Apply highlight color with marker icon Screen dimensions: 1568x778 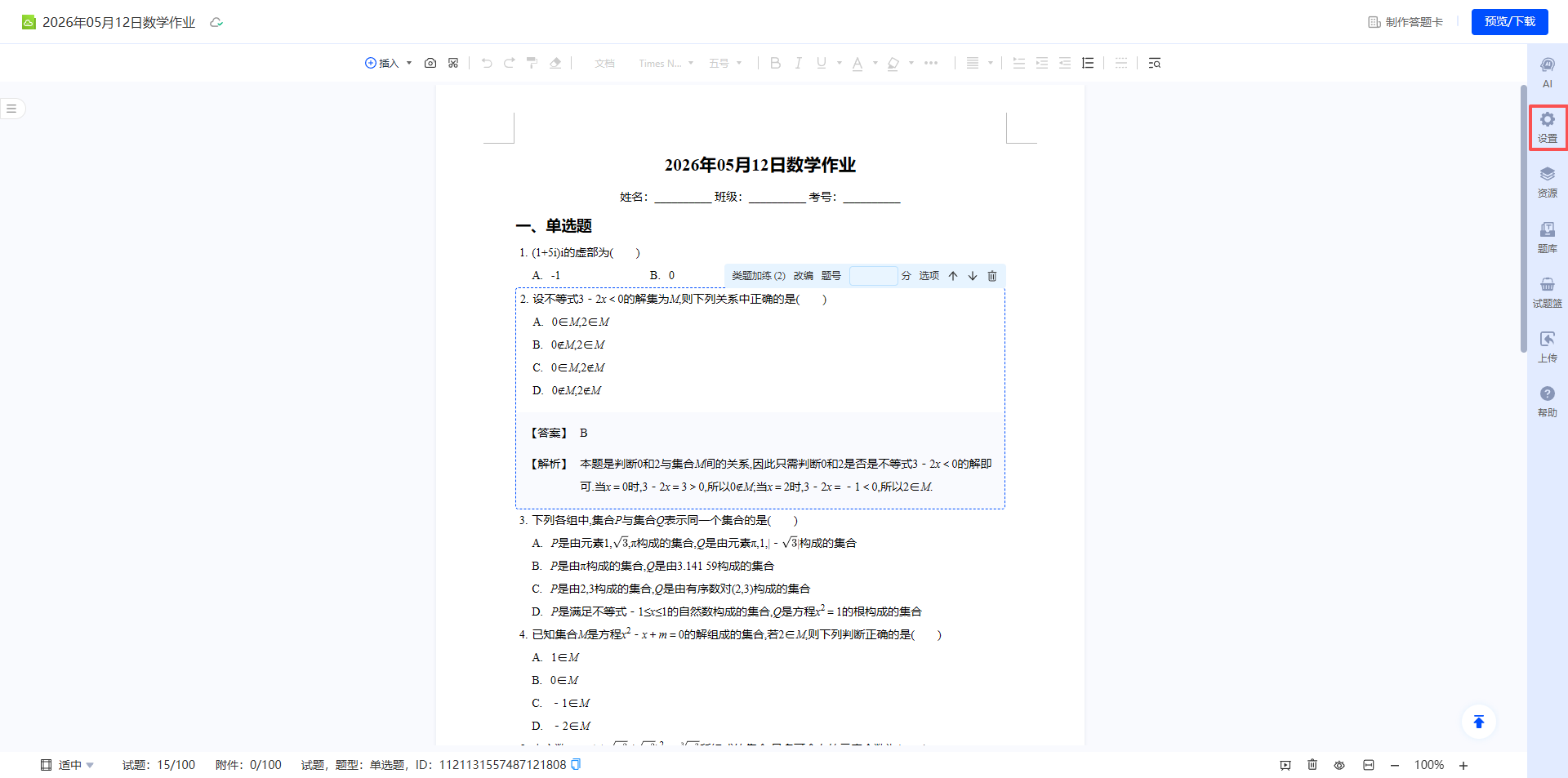893,63
